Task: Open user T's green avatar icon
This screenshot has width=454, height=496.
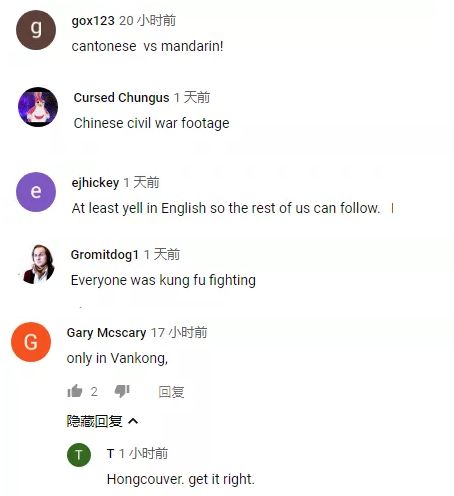Action: pyautogui.click(x=79, y=455)
